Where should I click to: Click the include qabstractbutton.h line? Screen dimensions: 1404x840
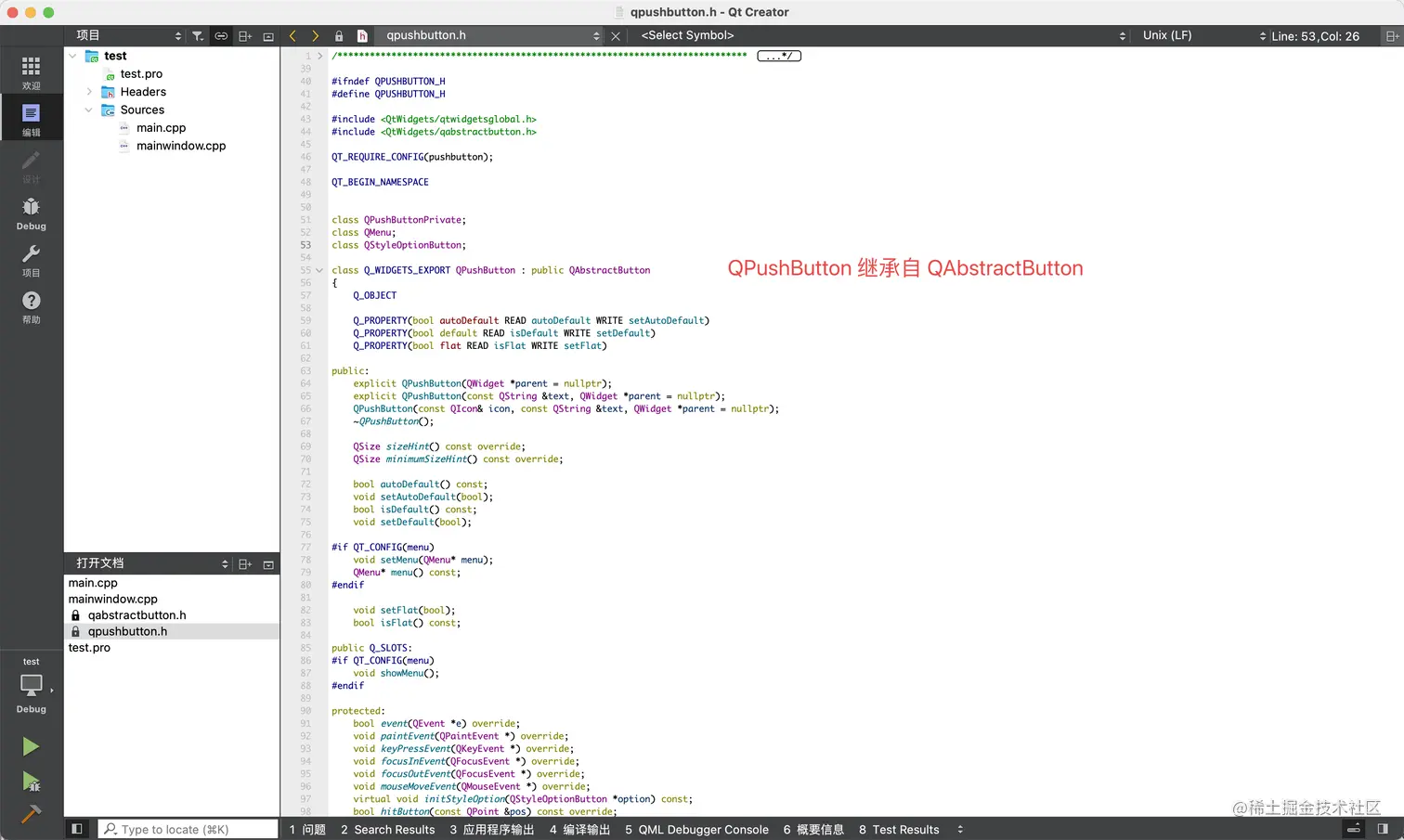click(434, 132)
